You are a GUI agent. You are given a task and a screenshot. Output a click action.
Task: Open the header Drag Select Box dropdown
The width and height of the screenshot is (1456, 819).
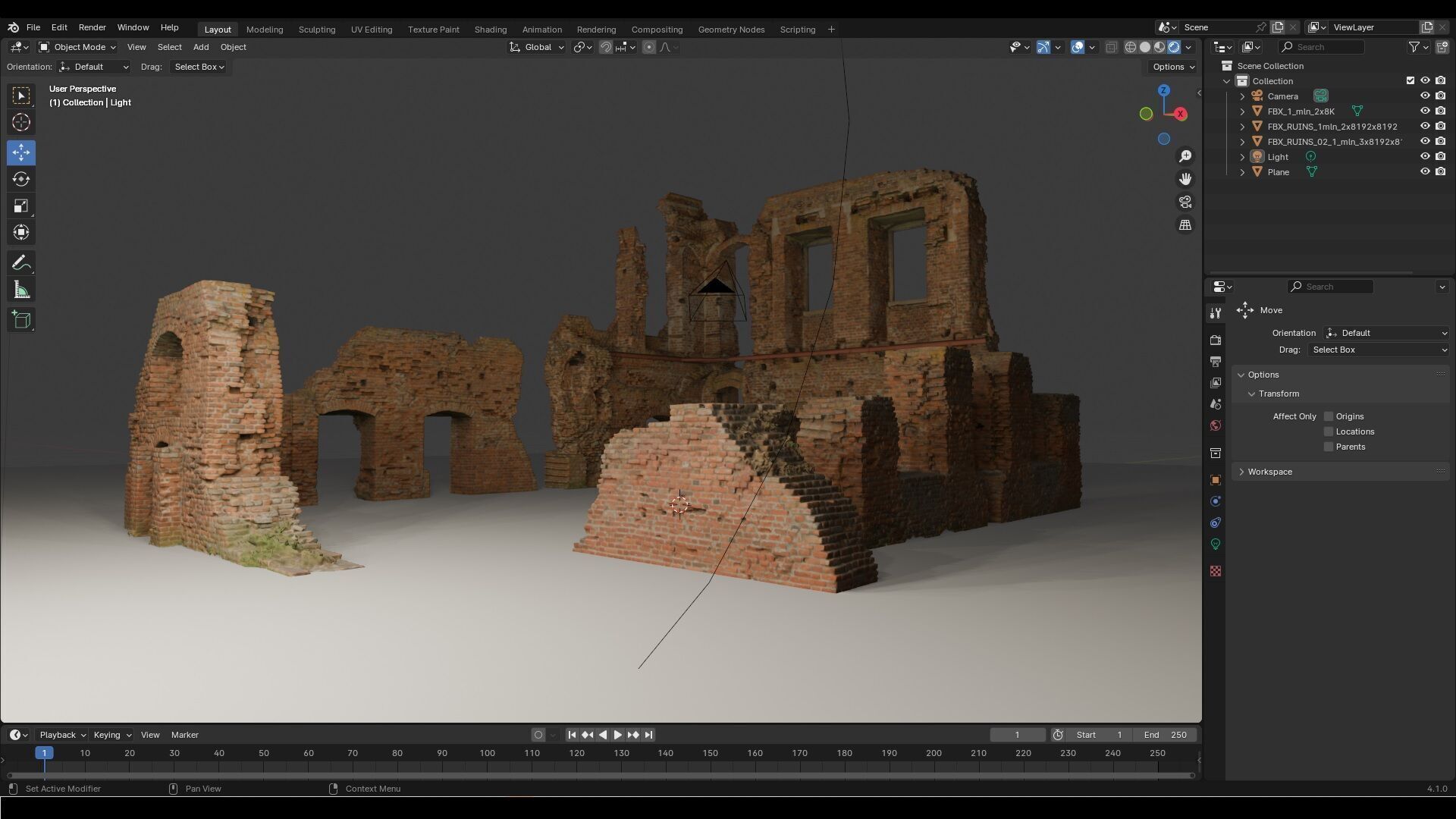tap(199, 67)
